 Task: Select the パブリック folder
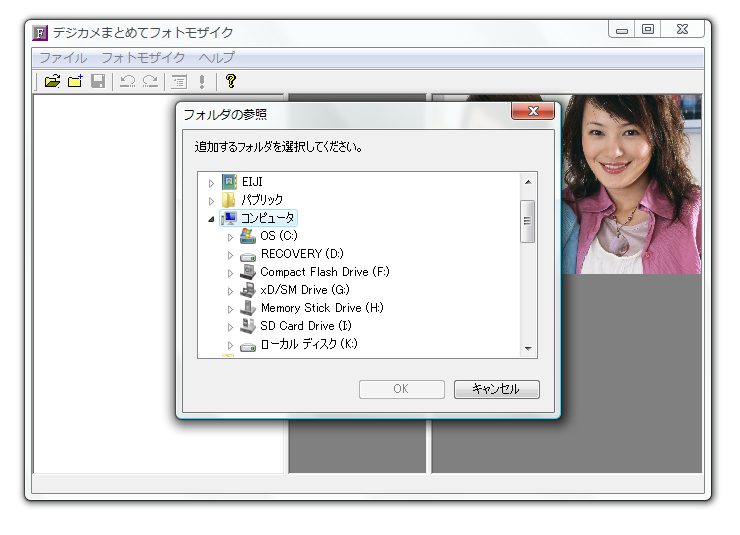pos(261,200)
